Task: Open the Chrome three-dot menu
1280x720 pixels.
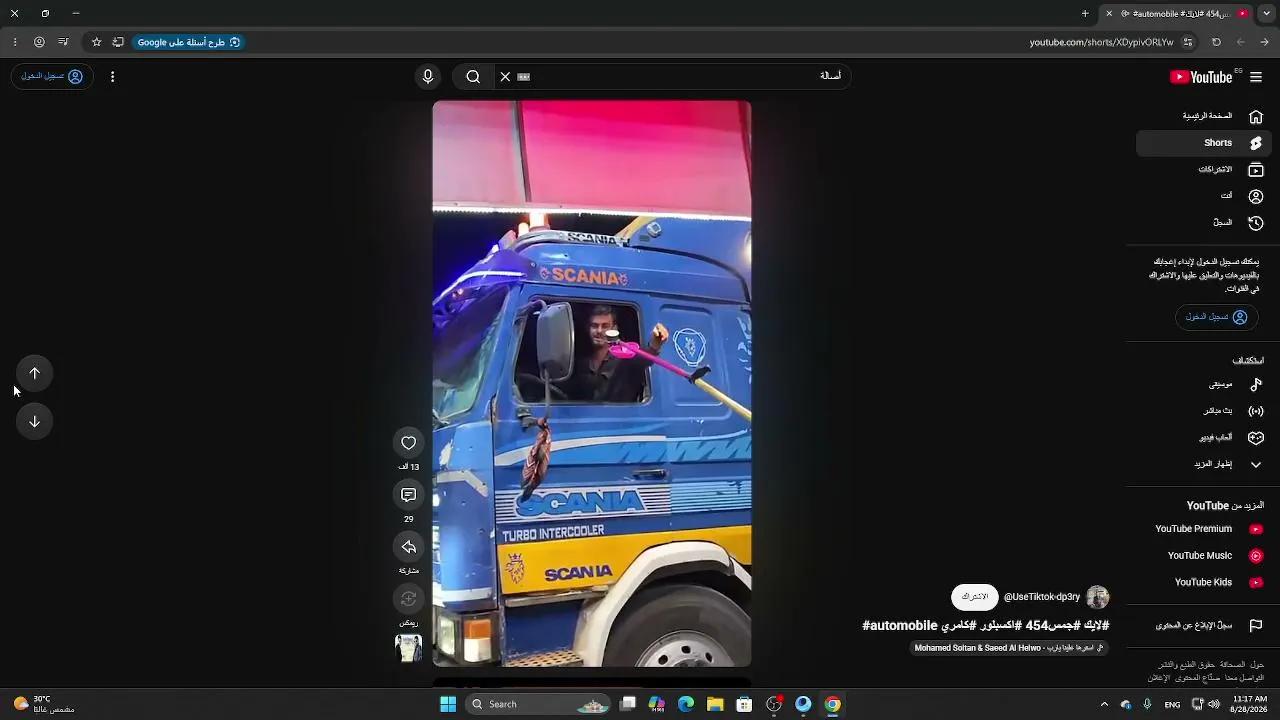Action: click(14, 42)
